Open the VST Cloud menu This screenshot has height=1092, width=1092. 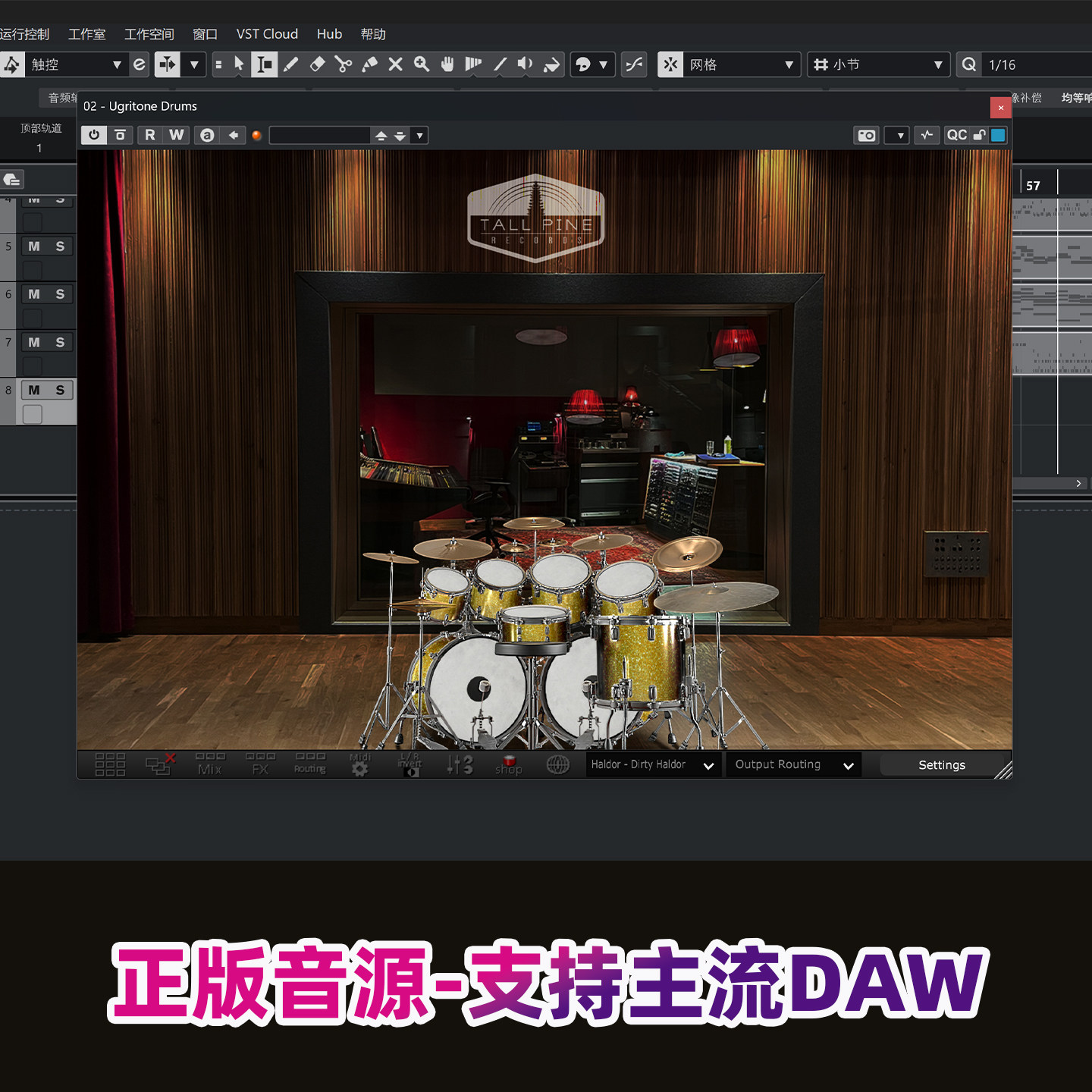point(267,34)
